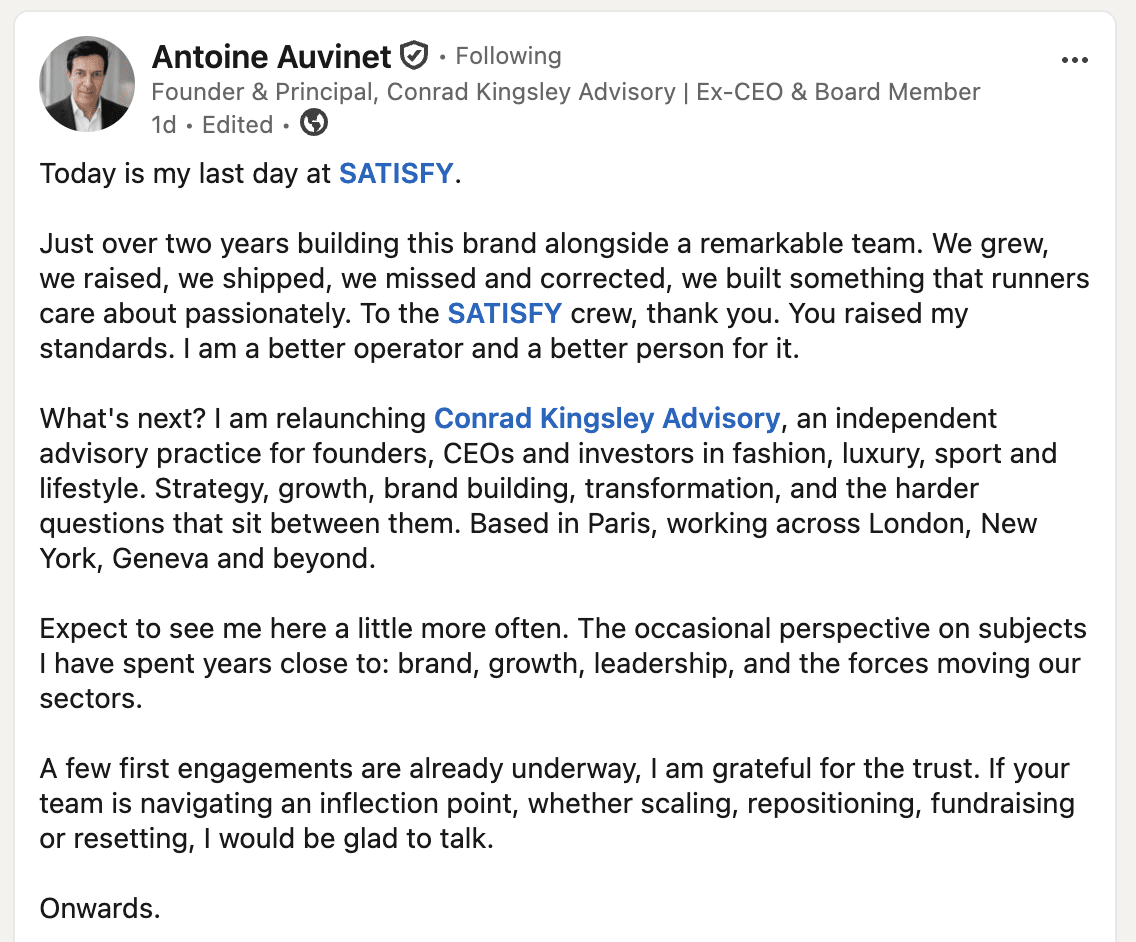
Task: Click the 'Based in Paris' sentence
Action: 538,541
